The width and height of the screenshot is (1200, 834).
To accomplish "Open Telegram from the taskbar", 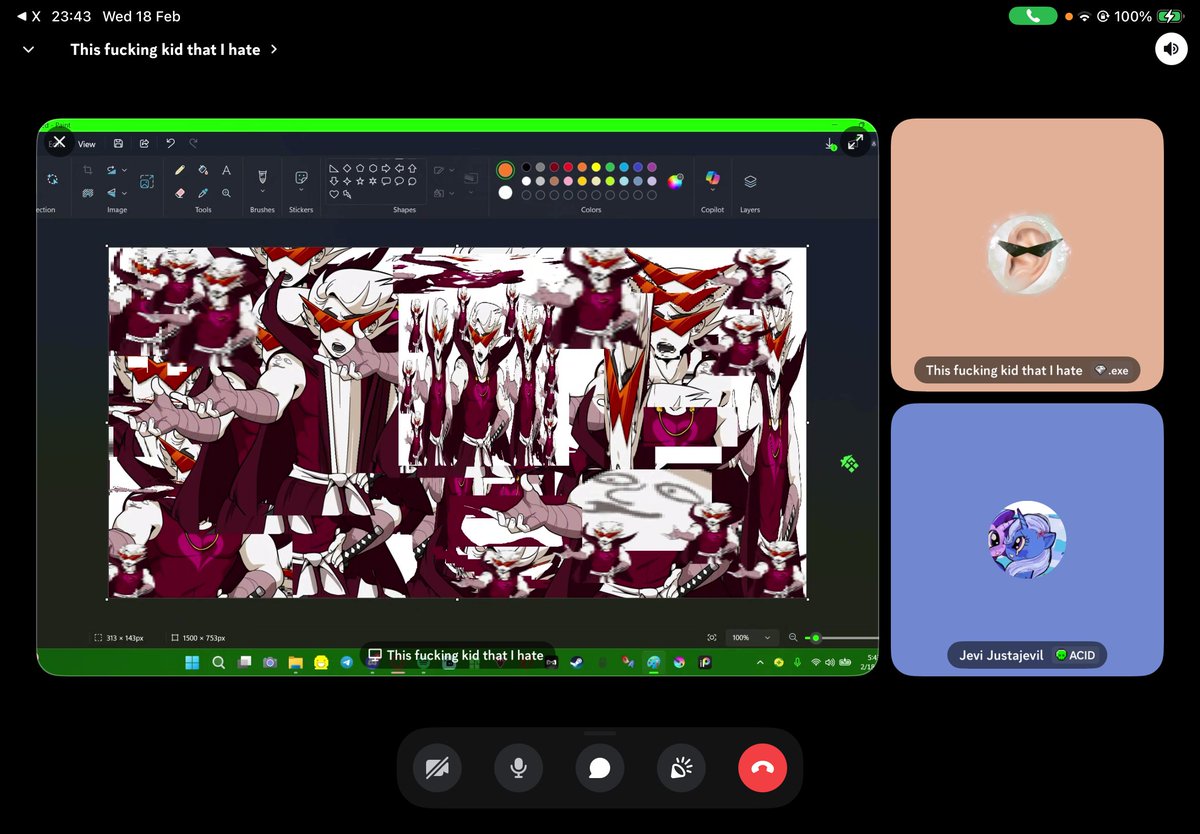I will (346, 662).
